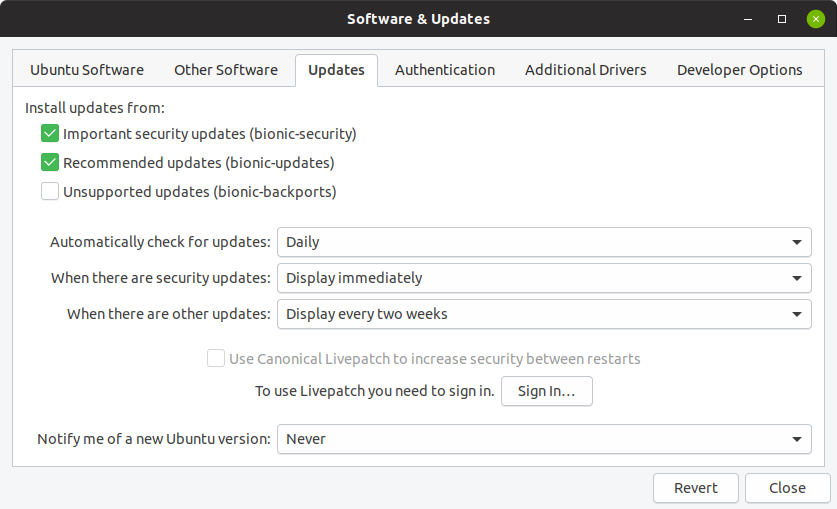Open the Developer Options tab
The image size is (837, 509).
coord(740,70)
